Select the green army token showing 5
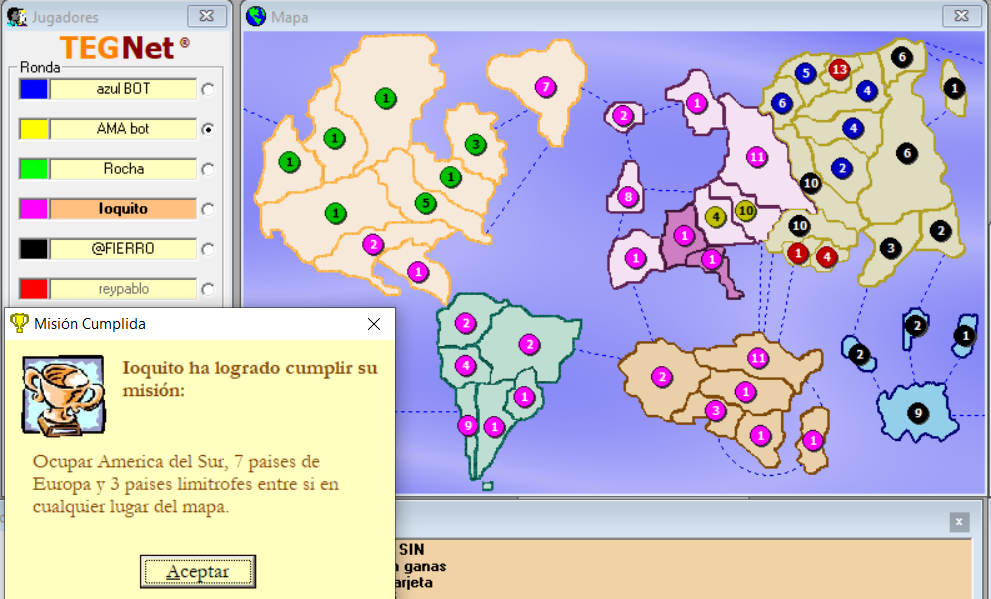Viewport: 991px width, 599px height. (x=426, y=203)
